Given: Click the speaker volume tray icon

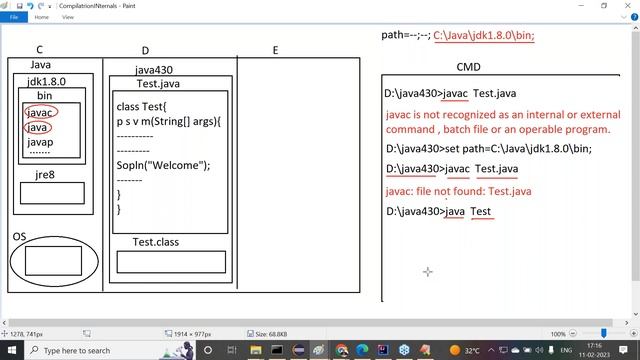Looking at the screenshot, I should coord(539,350).
